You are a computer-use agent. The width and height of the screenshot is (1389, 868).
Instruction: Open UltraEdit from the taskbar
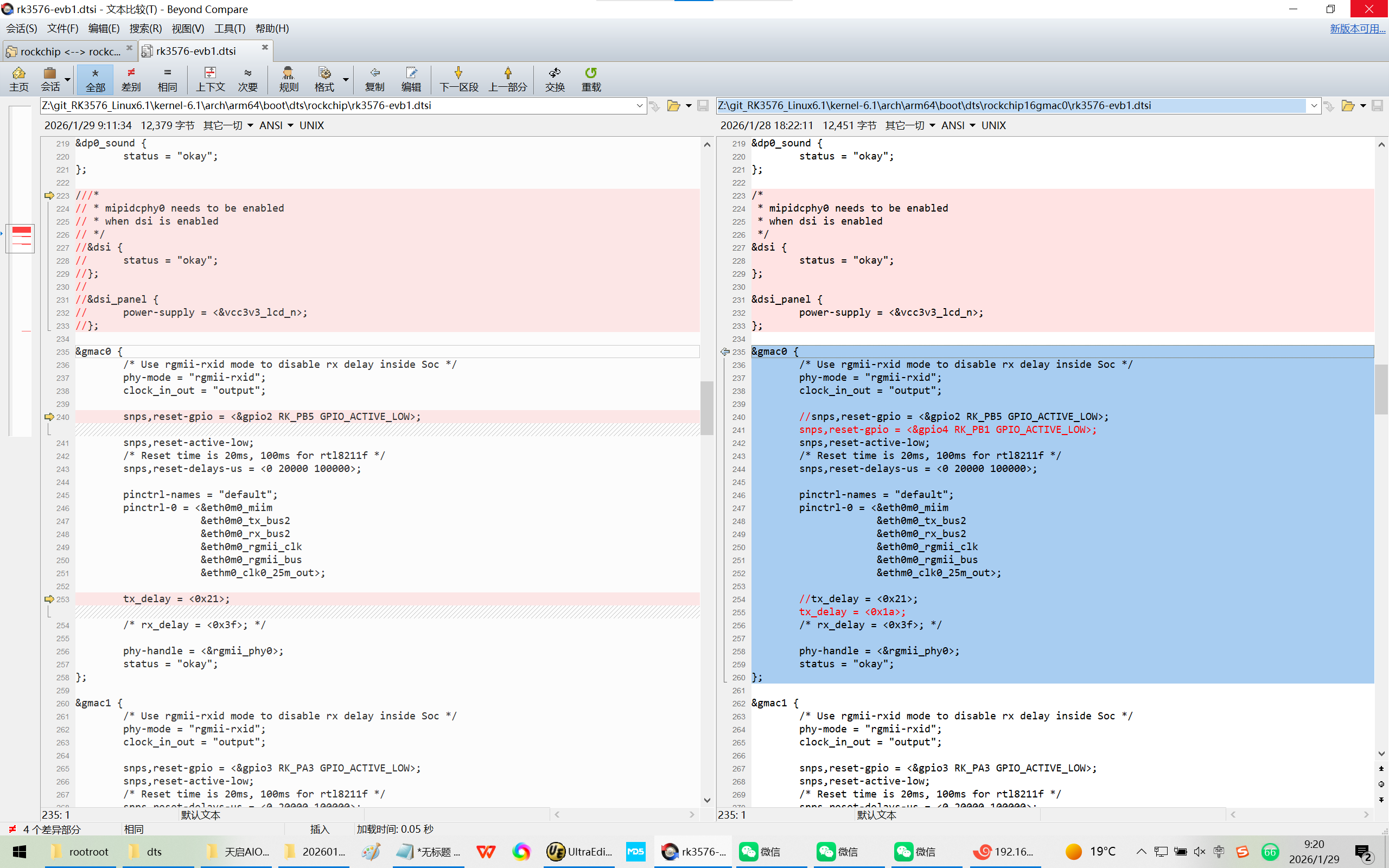[x=579, y=851]
